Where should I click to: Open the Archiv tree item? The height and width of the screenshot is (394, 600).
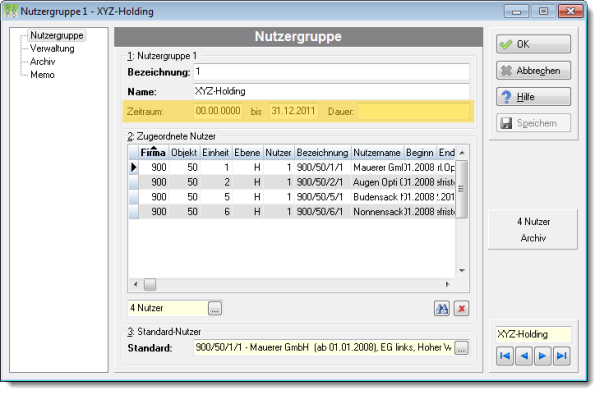pyautogui.click(x=42, y=62)
